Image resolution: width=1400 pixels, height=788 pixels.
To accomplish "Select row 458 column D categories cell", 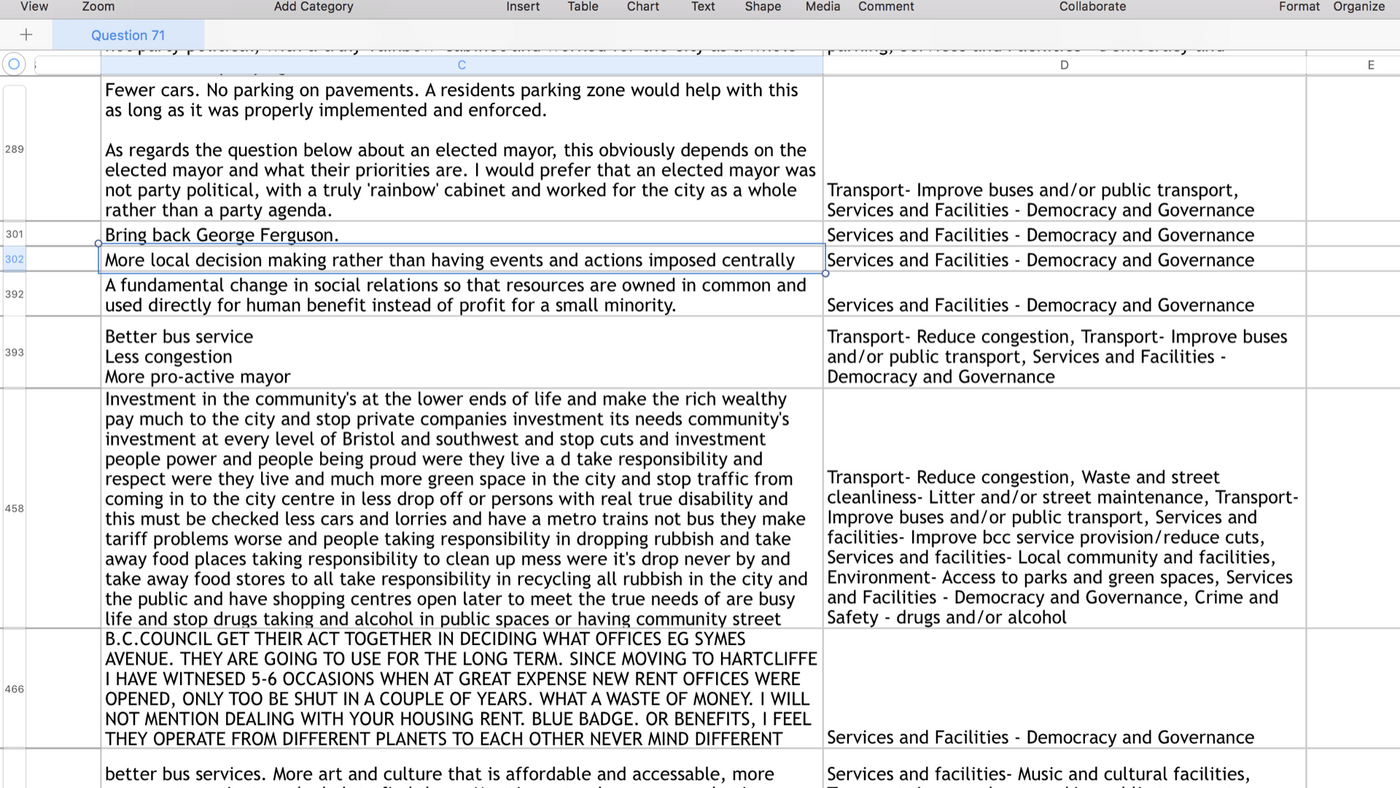I will [1064, 508].
